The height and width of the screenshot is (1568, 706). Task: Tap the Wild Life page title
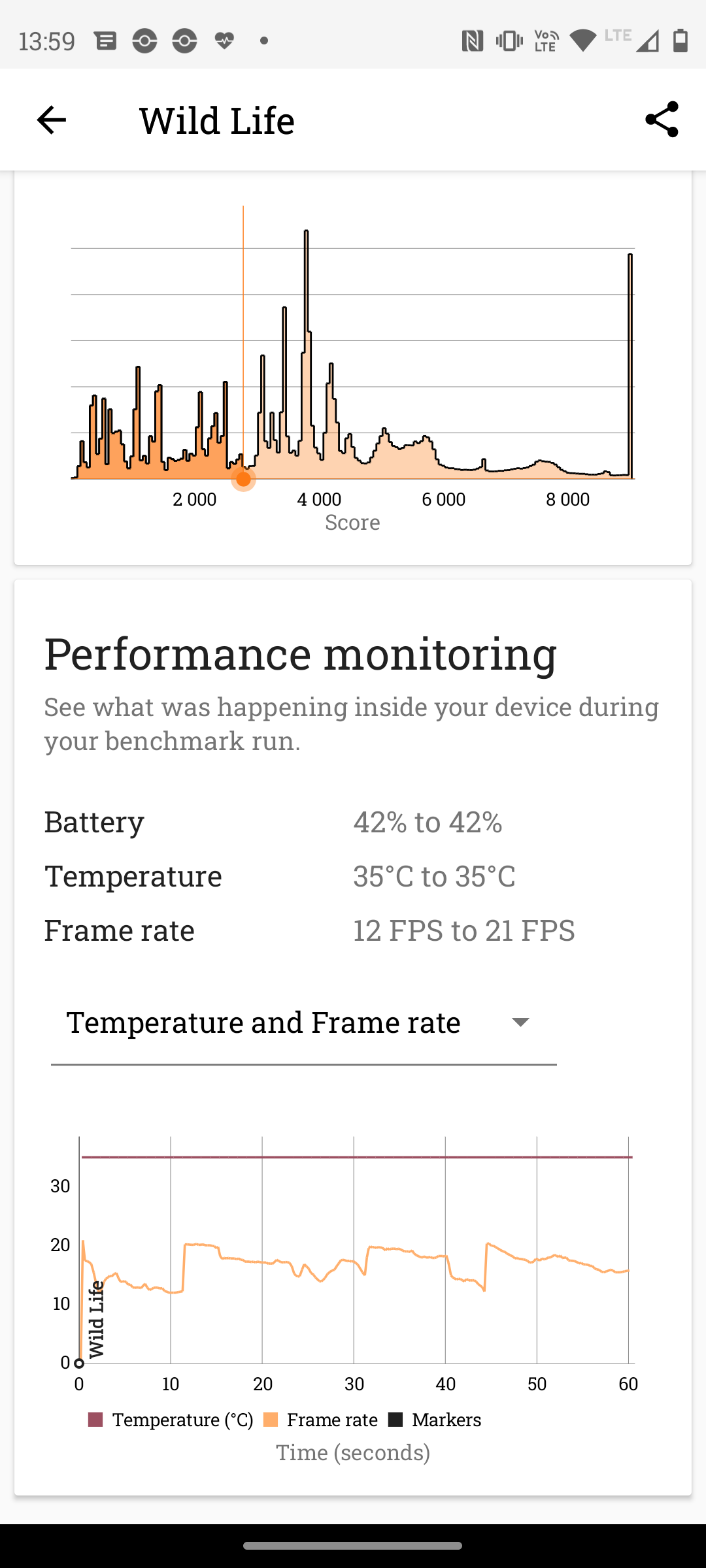(217, 120)
